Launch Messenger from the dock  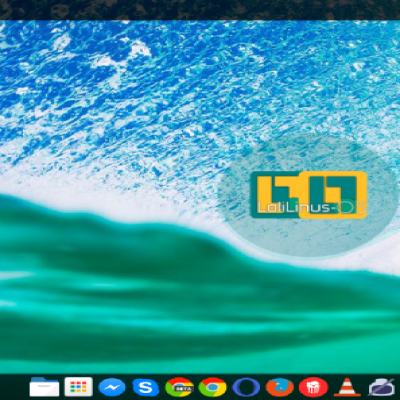coord(112,387)
